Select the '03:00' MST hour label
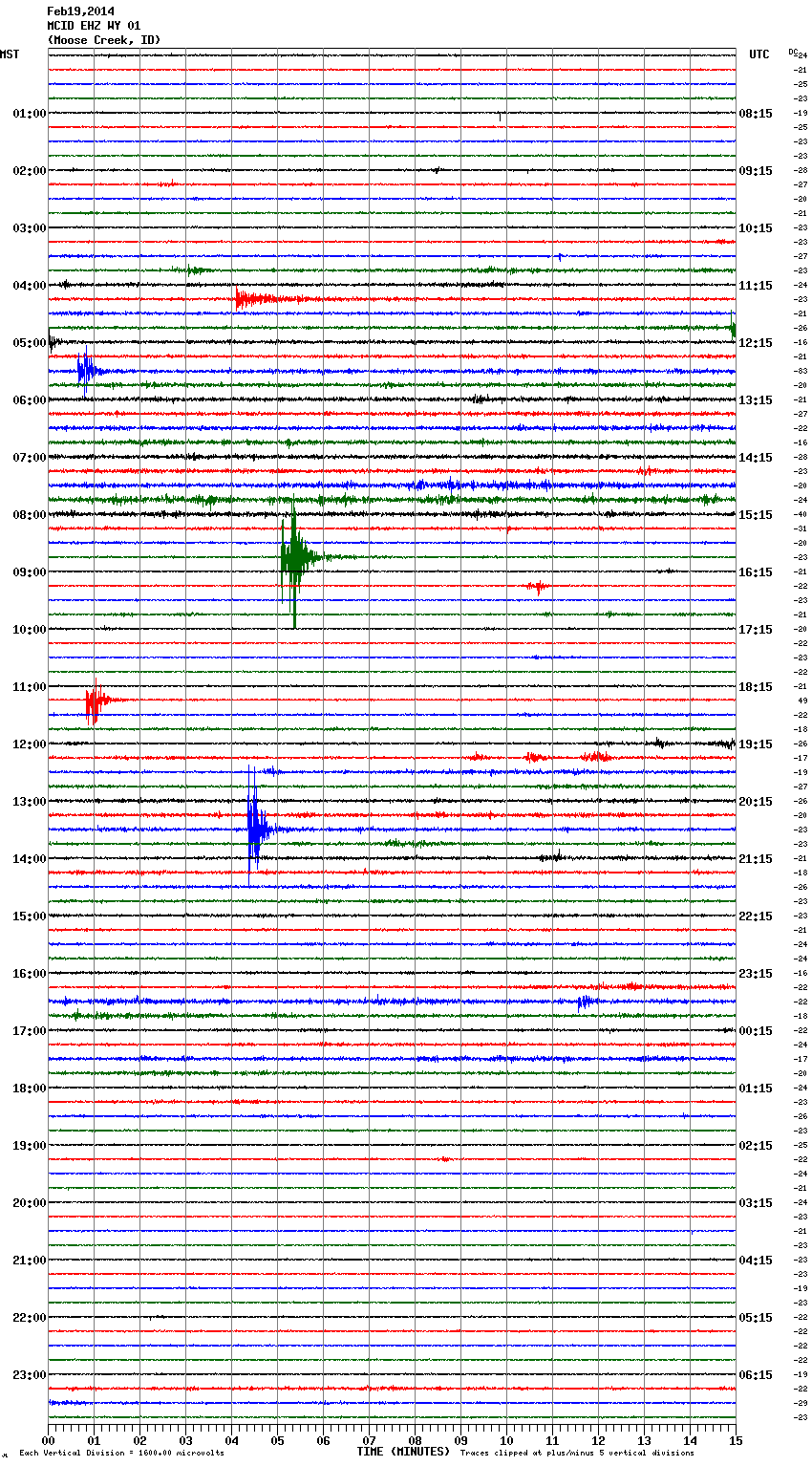The image size is (812, 1466). coord(30,228)
